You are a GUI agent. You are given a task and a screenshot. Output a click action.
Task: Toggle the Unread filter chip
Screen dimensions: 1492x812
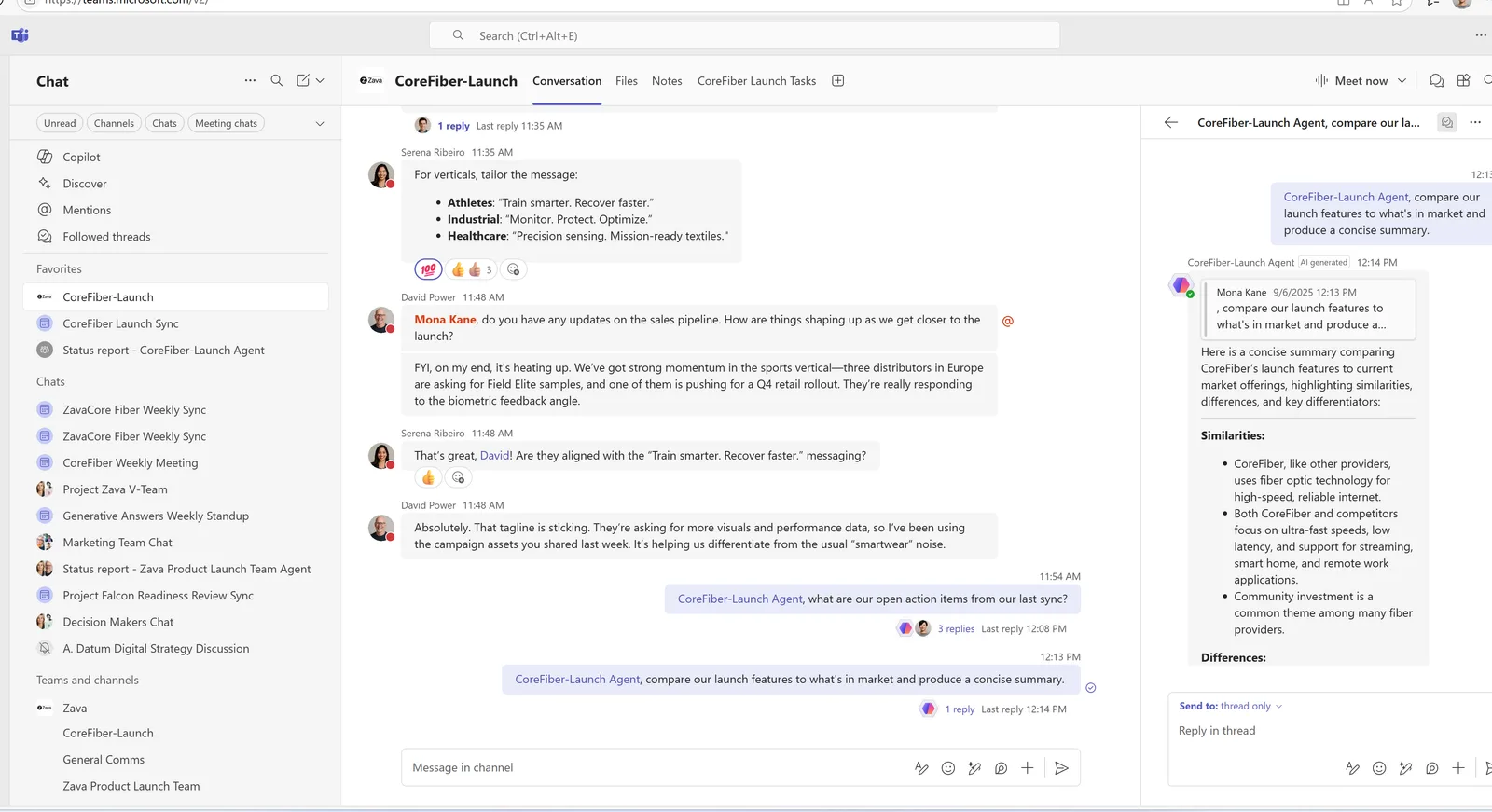(x=60, y=123)
